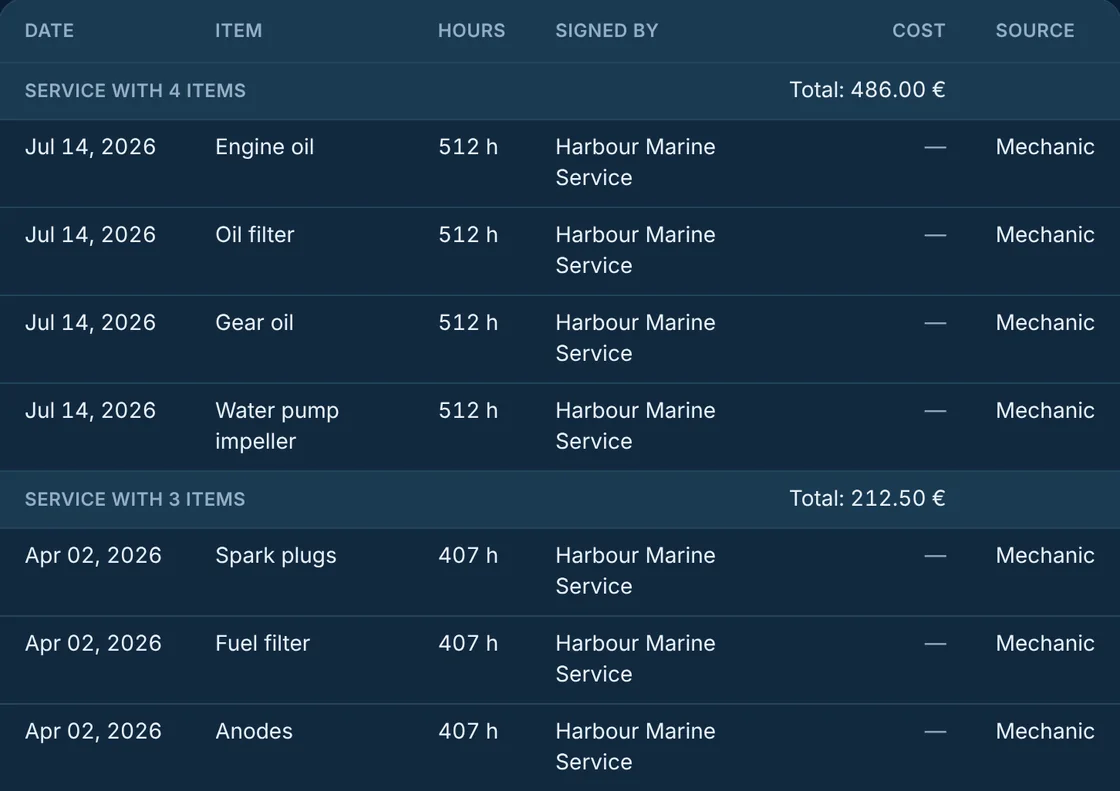Screen dimensions: 1120x791
Task: Click the 512 h value for Oil filter
Action: coord(468,235)
